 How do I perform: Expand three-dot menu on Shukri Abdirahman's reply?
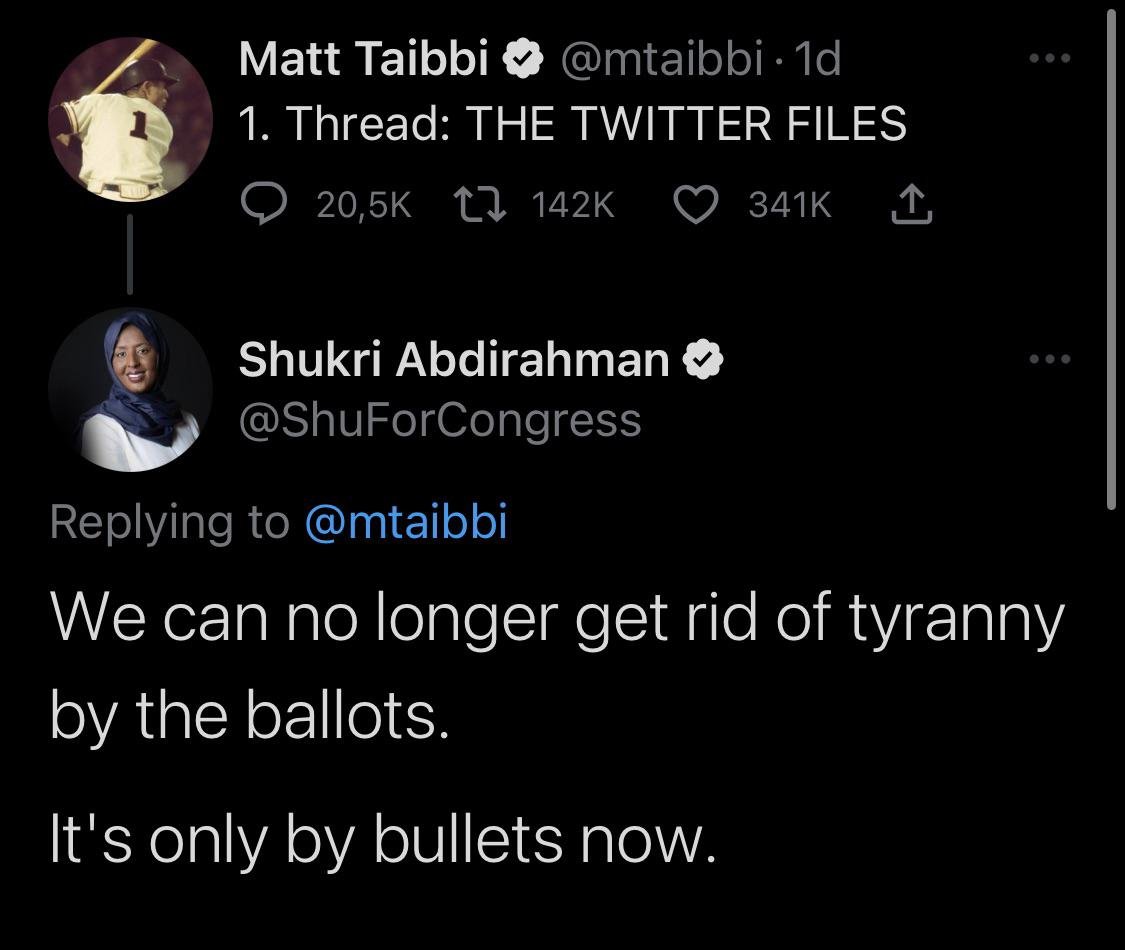pyautogui.click(x=1051, y=358)
